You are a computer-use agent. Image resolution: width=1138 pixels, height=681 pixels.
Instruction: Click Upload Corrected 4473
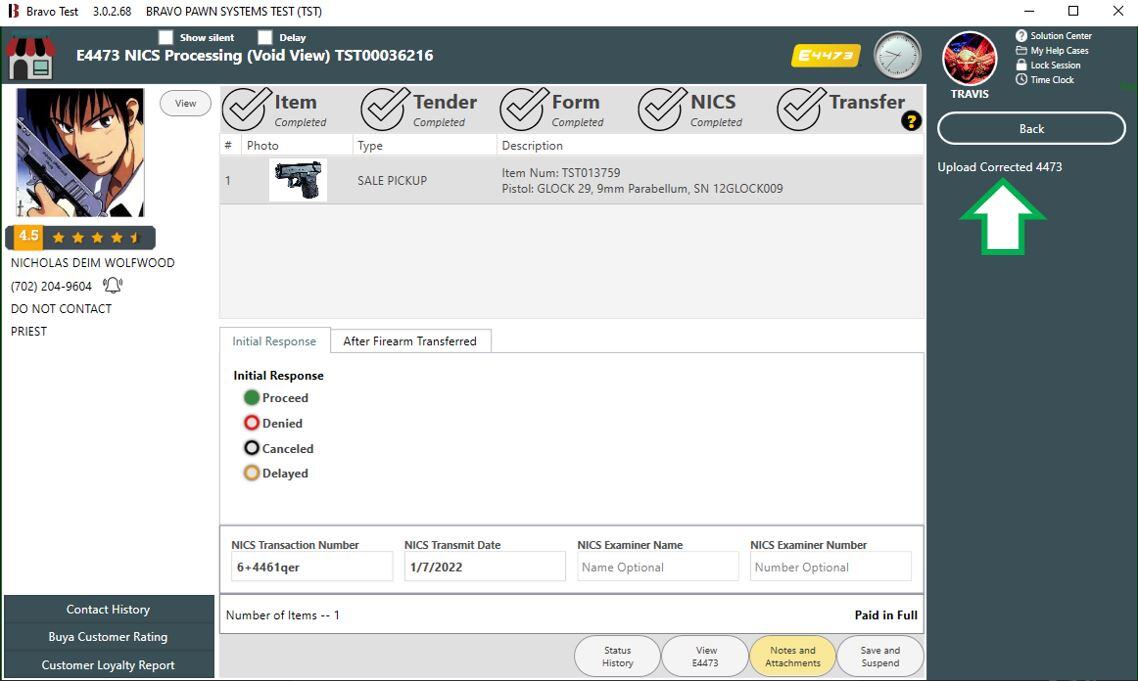tap(999, 167)
